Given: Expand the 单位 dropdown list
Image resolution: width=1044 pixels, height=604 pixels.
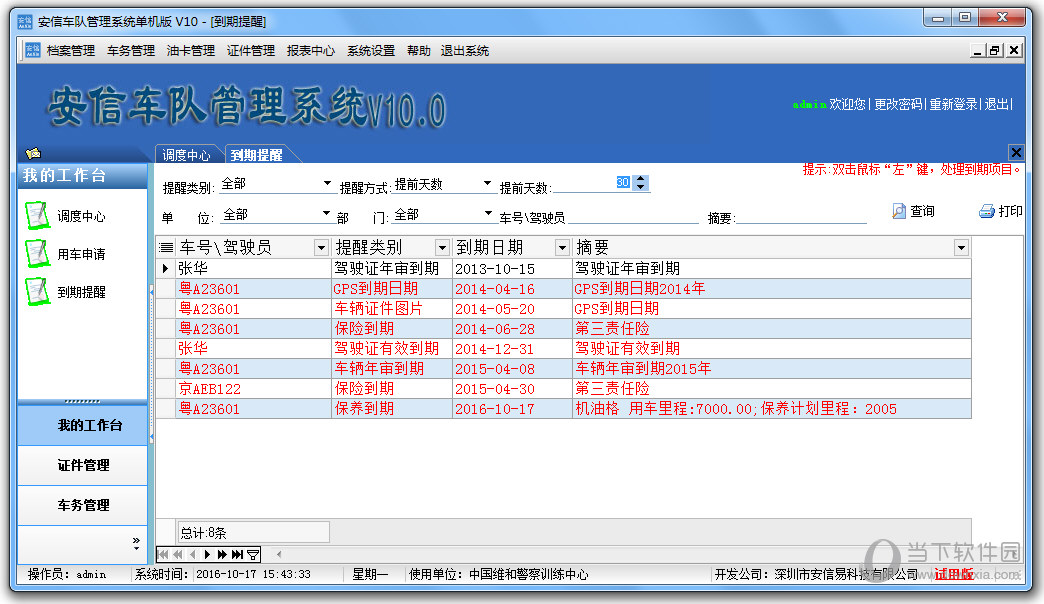Looking at the screenshot, I should click(x=326, y=213).
